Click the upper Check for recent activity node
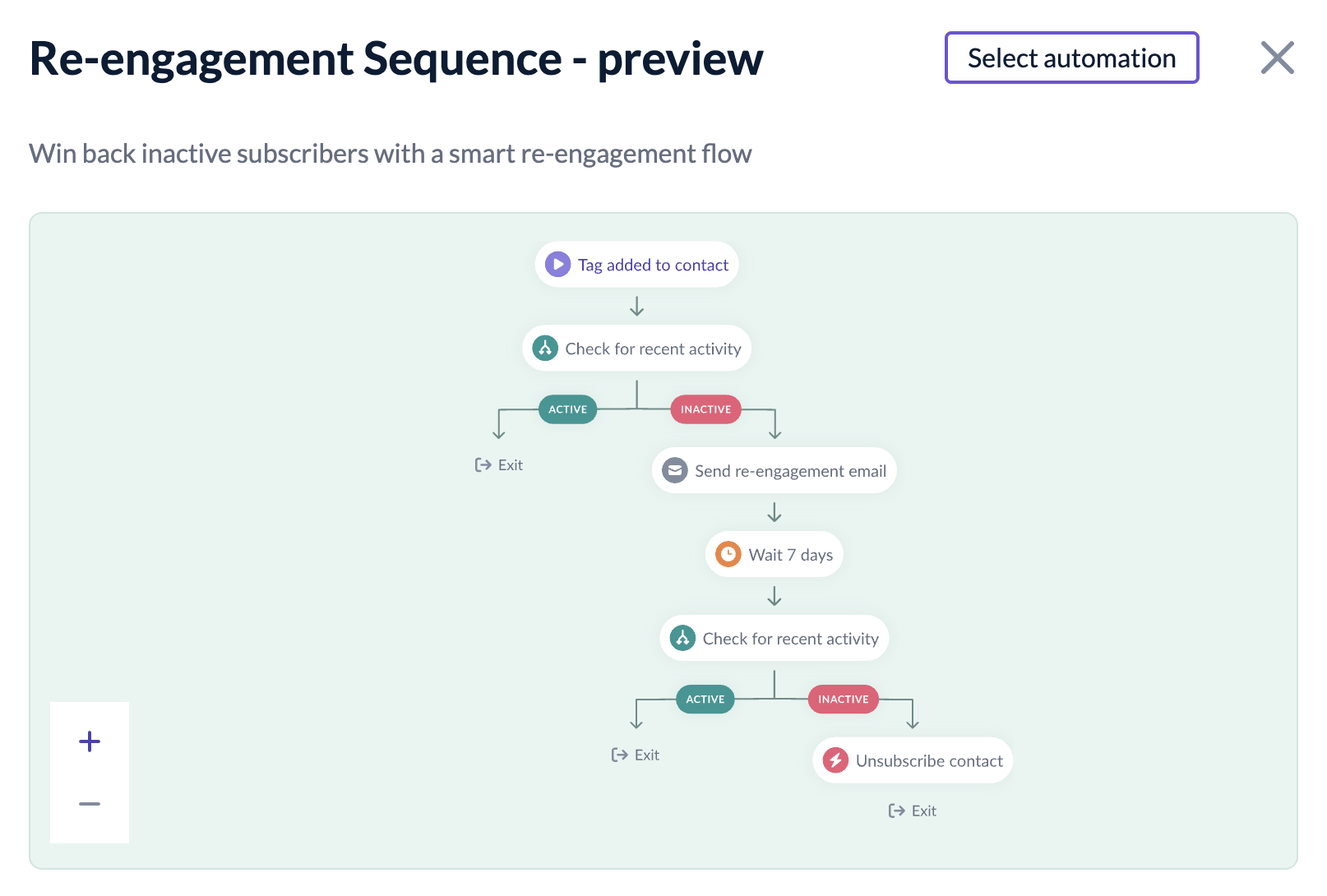This screenshot has height=896, width=1327. click(653, 349)
